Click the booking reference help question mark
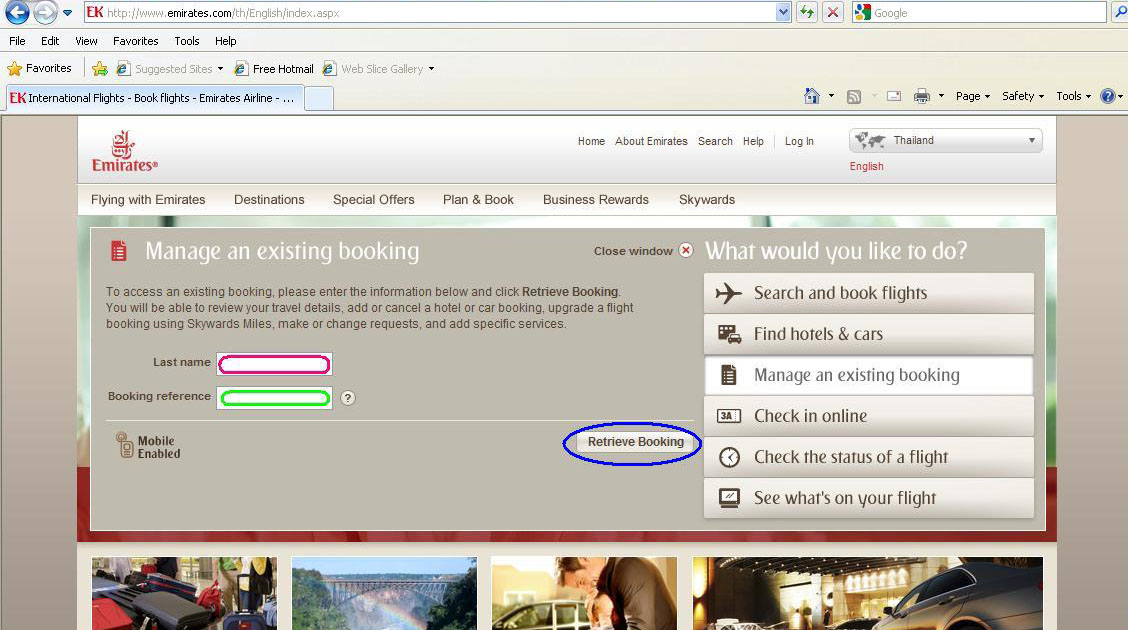This screenshot has width=1128, height=630. pos(347,398)
